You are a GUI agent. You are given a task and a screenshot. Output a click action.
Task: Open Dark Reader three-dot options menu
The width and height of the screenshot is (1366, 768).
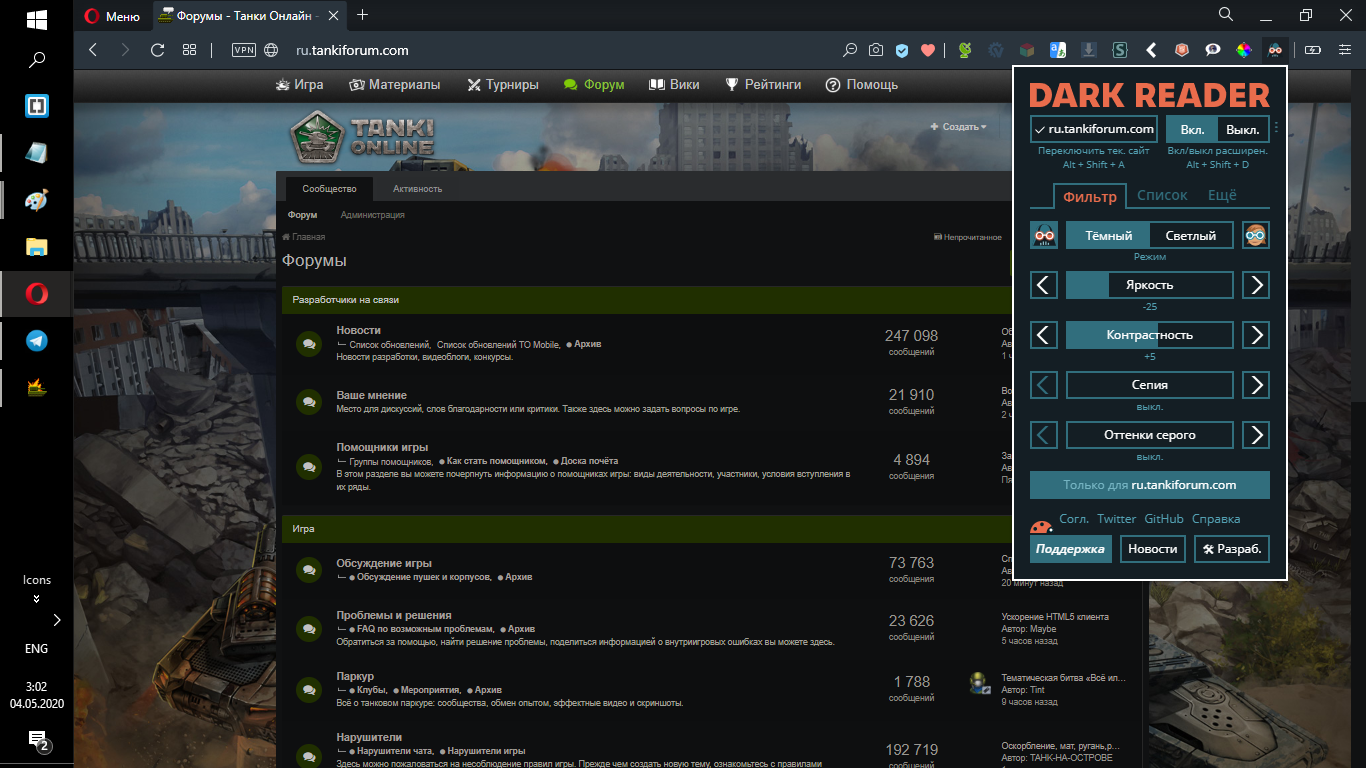(x=1276, y=128)
